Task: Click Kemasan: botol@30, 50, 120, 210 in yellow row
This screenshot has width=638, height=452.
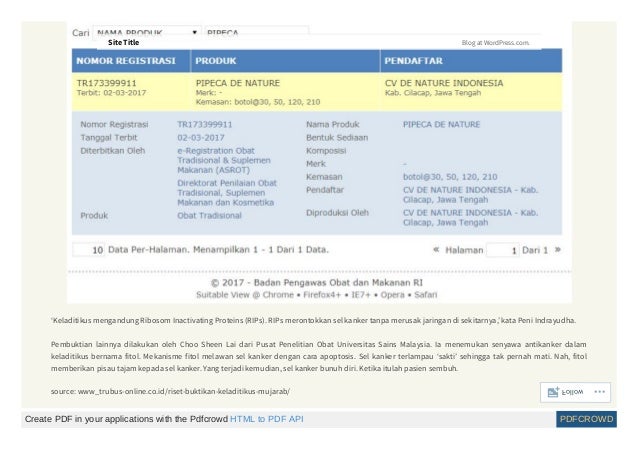Action: 258,102
